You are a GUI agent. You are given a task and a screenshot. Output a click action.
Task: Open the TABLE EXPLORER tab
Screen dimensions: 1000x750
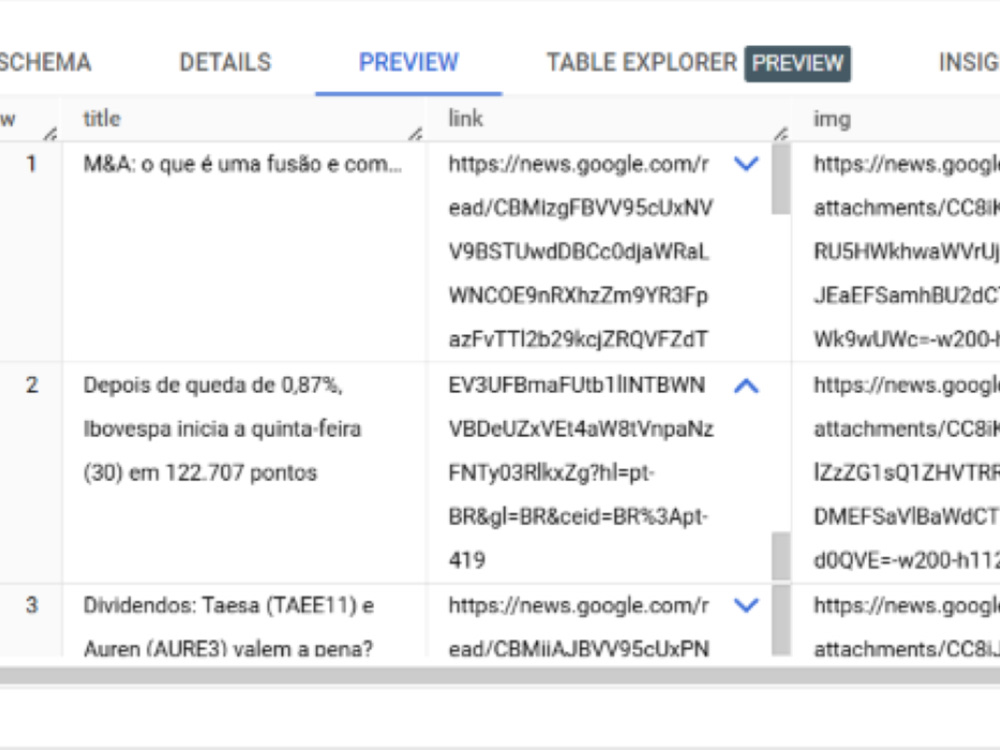coord(641,62)
